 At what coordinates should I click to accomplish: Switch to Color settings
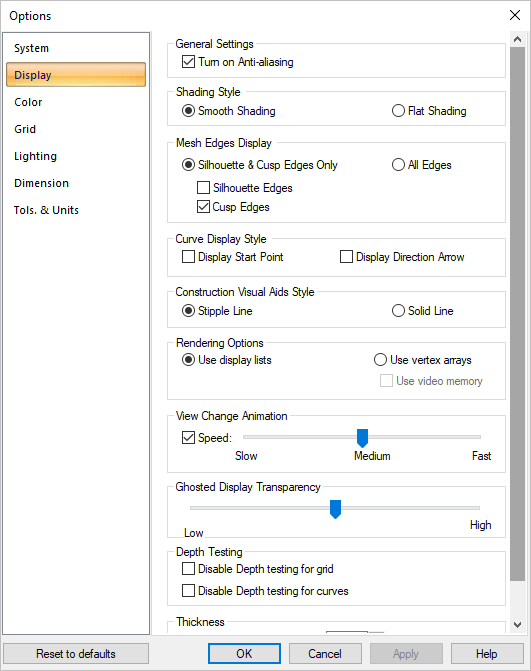(76, 102)
